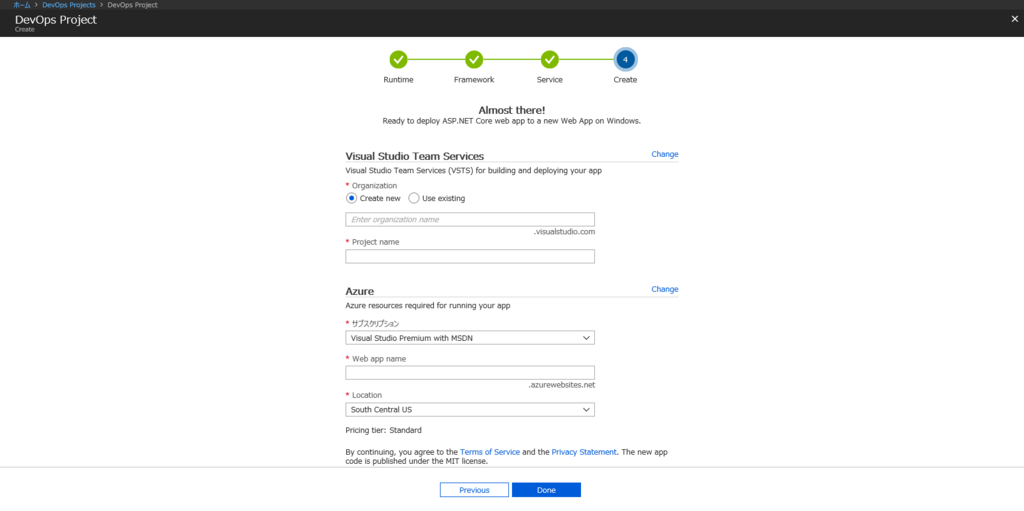The image size is (1024, 511).
Task: Click the Done button
Action: (x=546, y=490)
